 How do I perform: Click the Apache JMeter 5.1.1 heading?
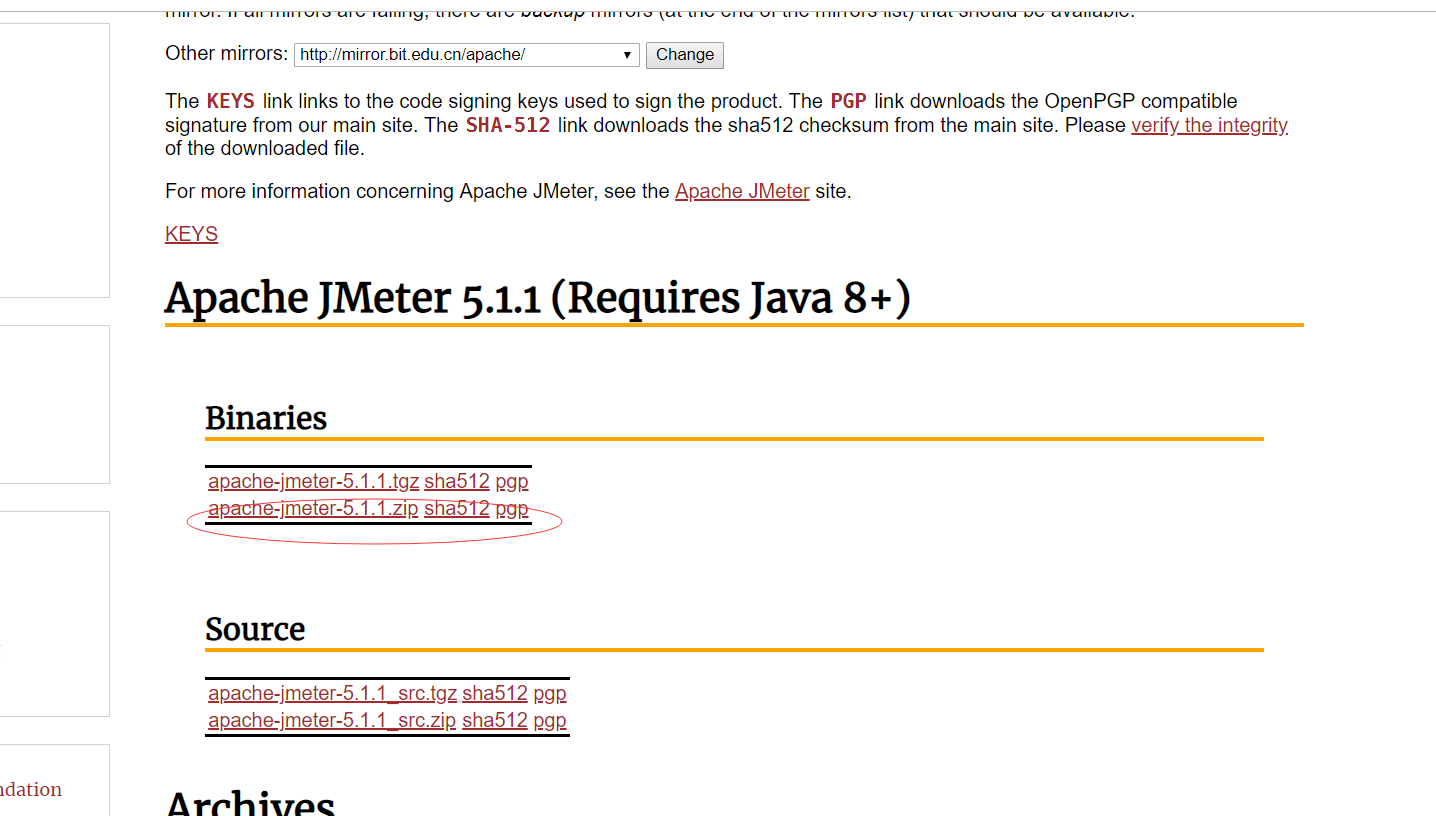pyautogui.click(x=538, y=298)
